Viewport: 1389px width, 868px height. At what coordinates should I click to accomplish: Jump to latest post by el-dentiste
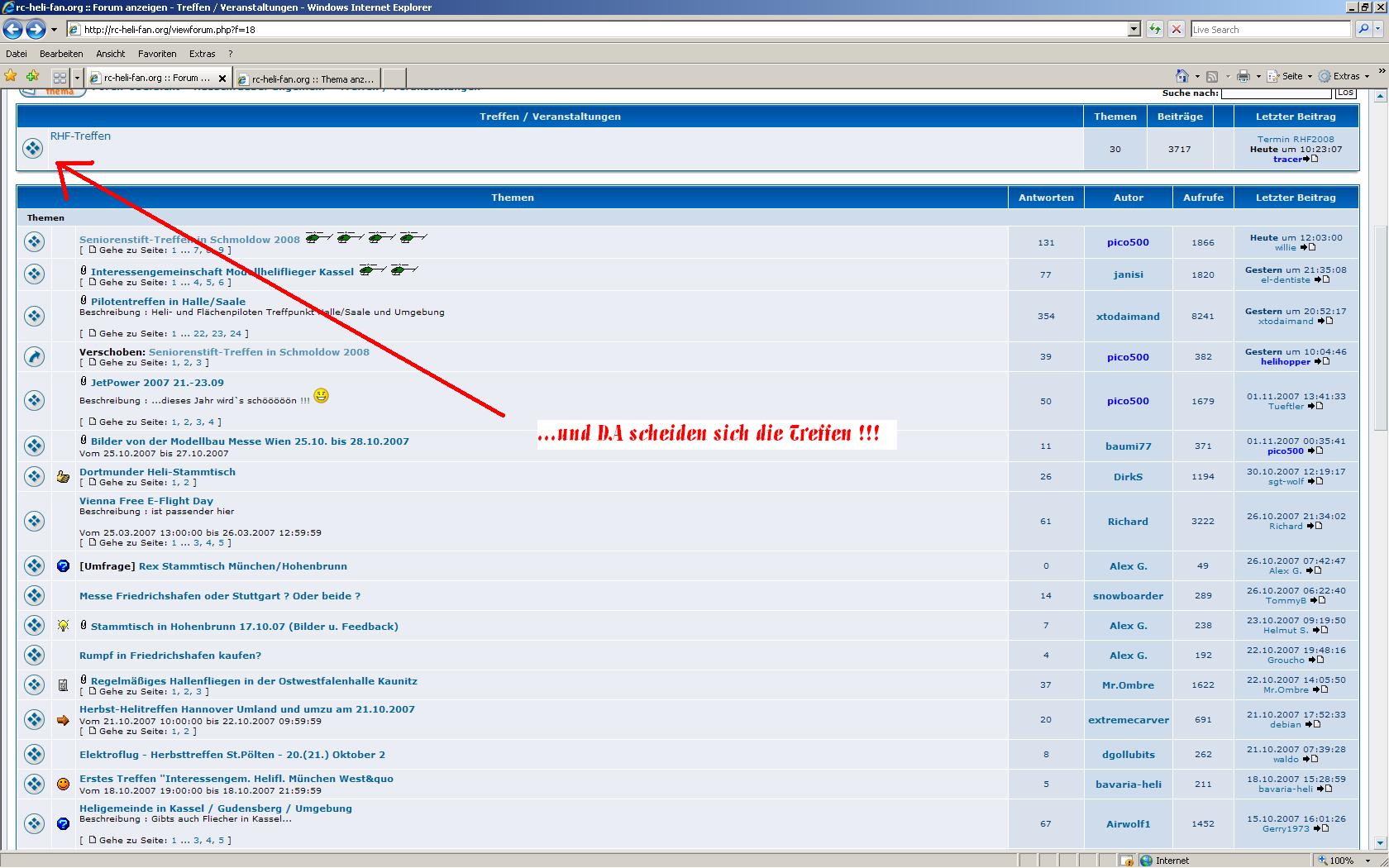(x=1322, y=280)
